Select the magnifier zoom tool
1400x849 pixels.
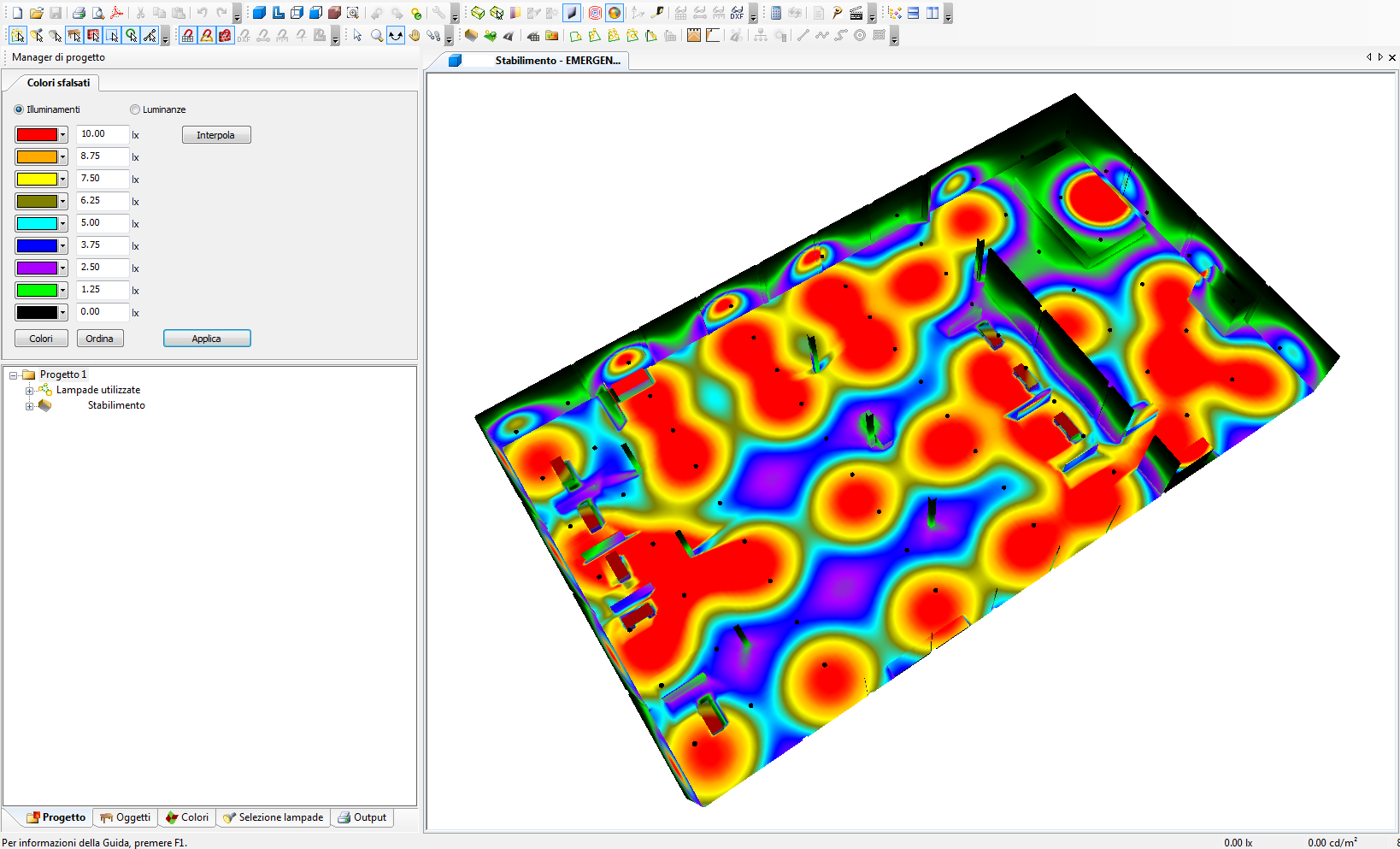[377, 36]
